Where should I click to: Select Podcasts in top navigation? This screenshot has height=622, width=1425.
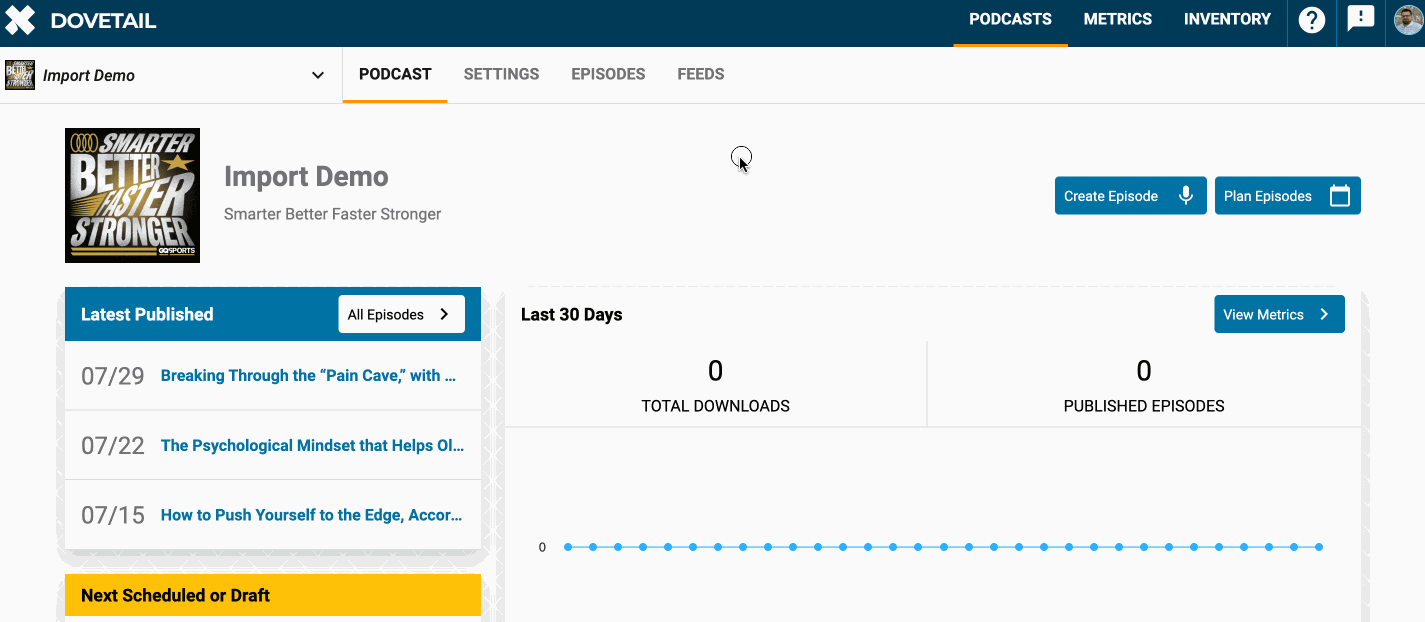coord(1010,20)
